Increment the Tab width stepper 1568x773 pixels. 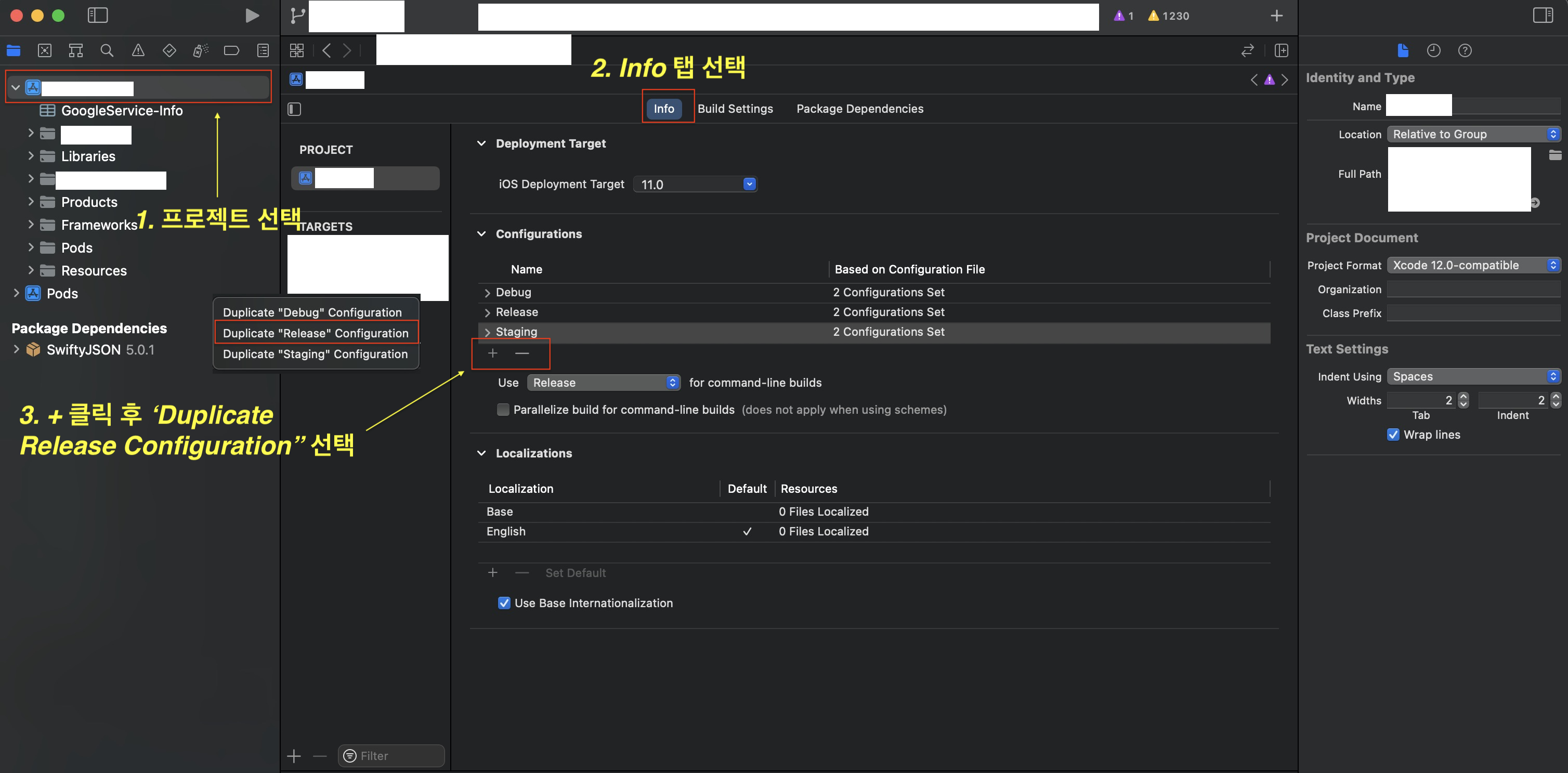(x=1464, y=396)
